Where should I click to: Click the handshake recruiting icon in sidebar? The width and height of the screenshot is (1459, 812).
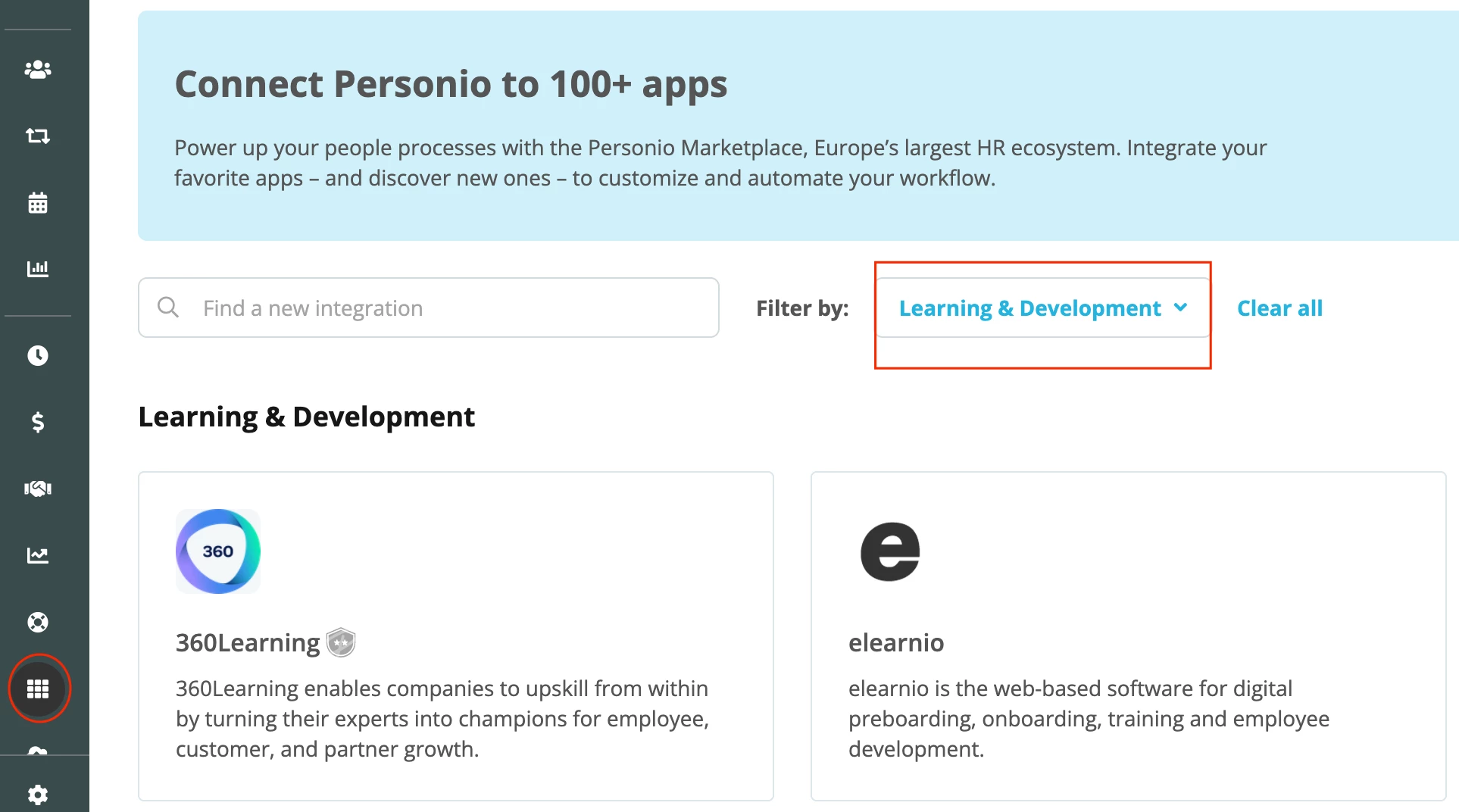[38, 489]
